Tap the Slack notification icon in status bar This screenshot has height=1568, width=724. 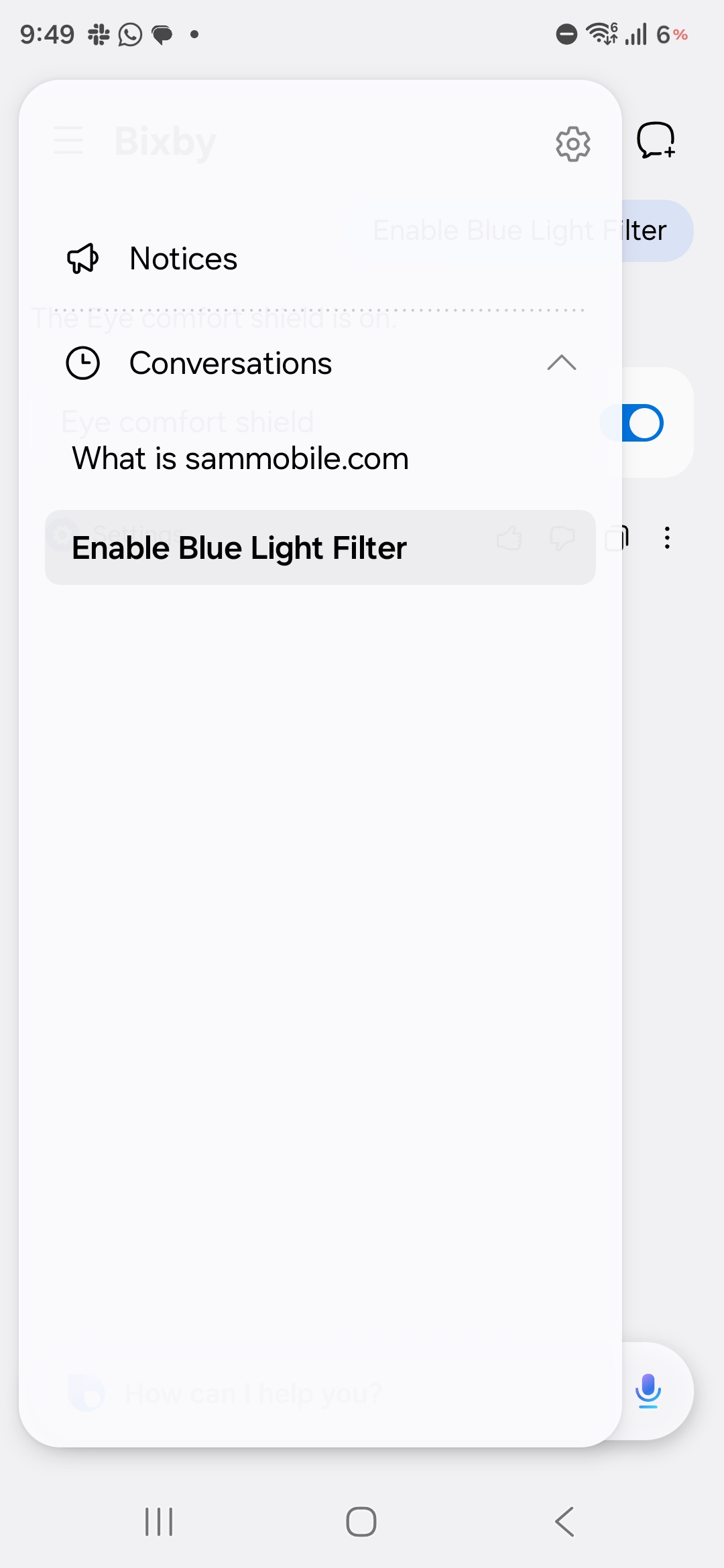[x=99, y=34]
